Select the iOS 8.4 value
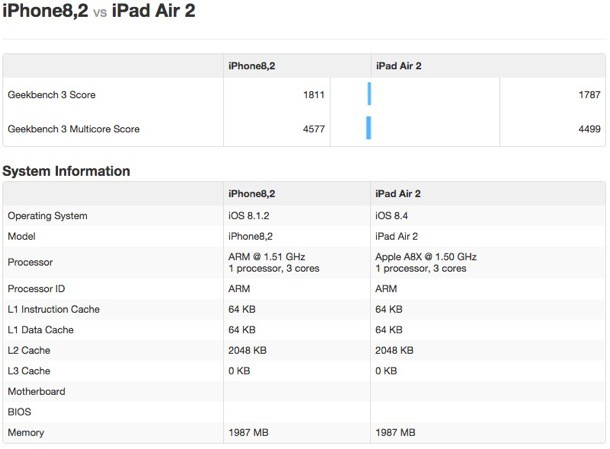This screenshot has width=610, height=449. (x=391, y=216)
